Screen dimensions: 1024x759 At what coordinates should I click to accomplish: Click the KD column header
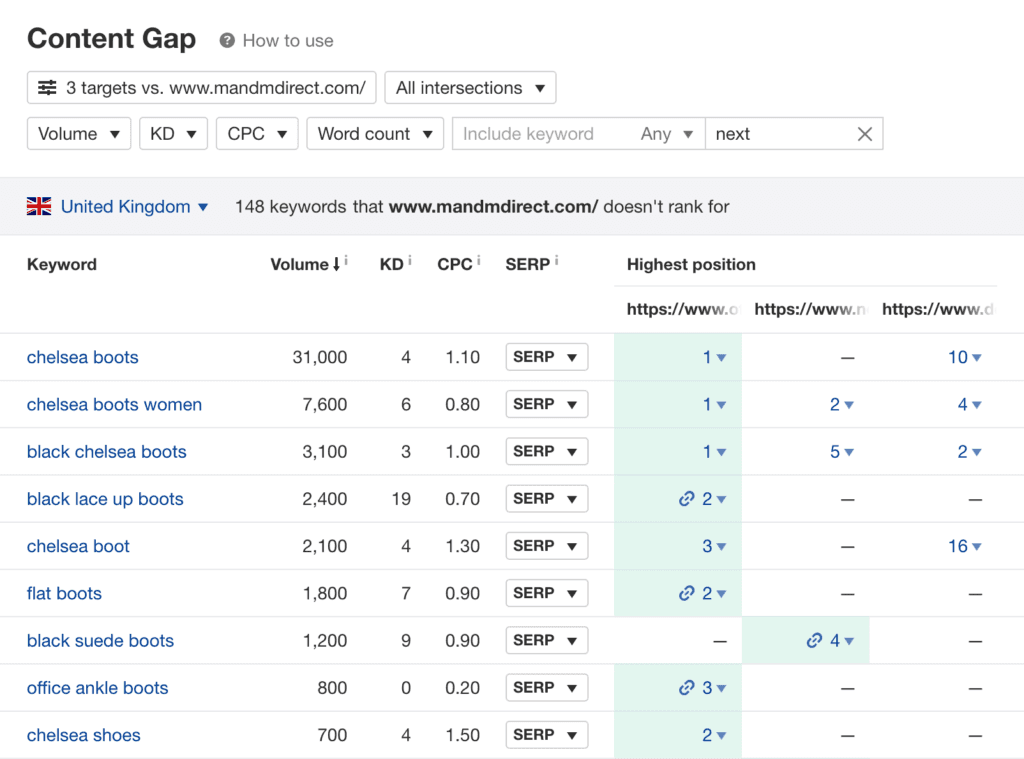click(x=391, y=265)
